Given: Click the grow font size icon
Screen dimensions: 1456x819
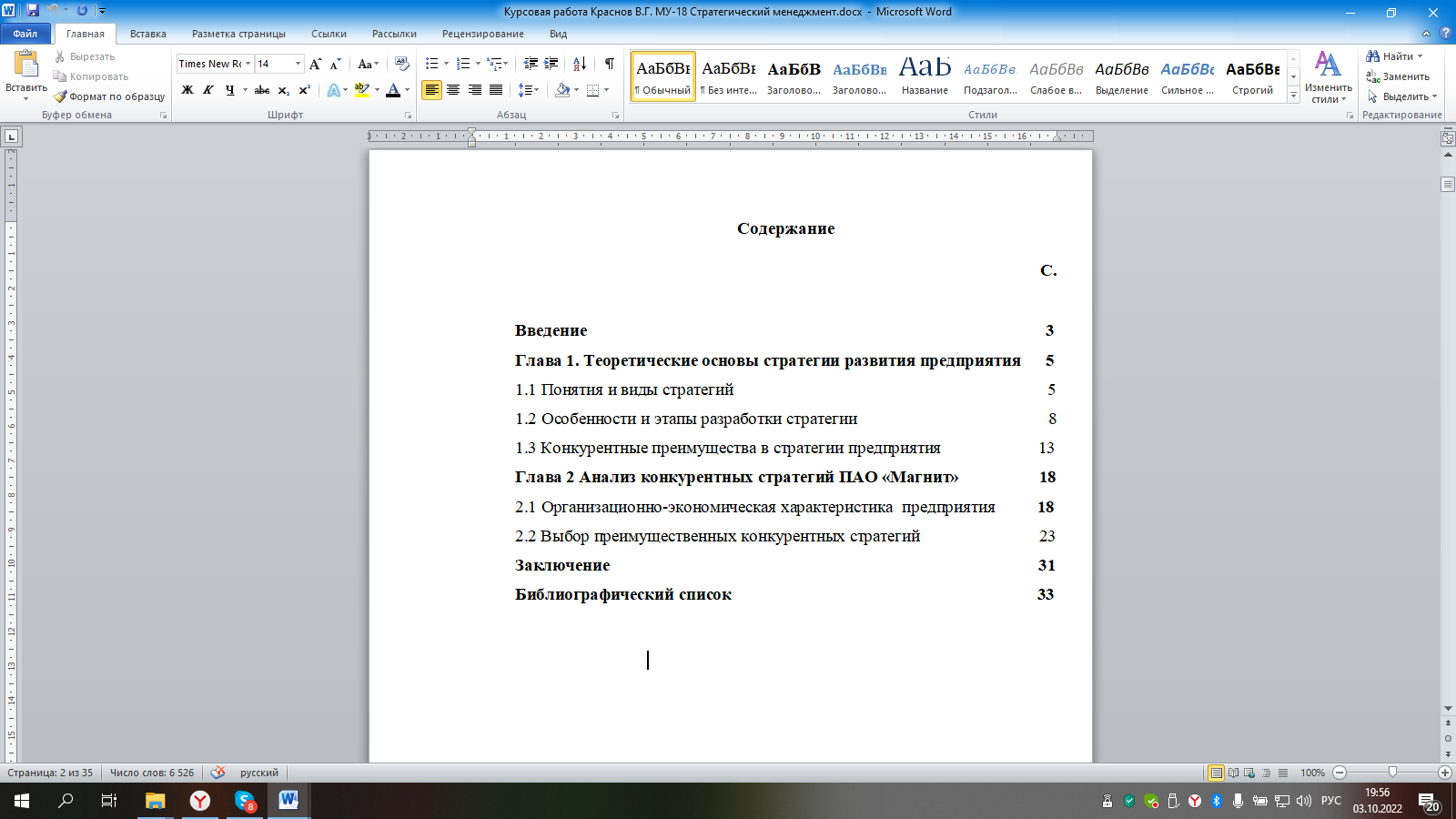Looking at the screenshot, I should click(x=315, y=64).
